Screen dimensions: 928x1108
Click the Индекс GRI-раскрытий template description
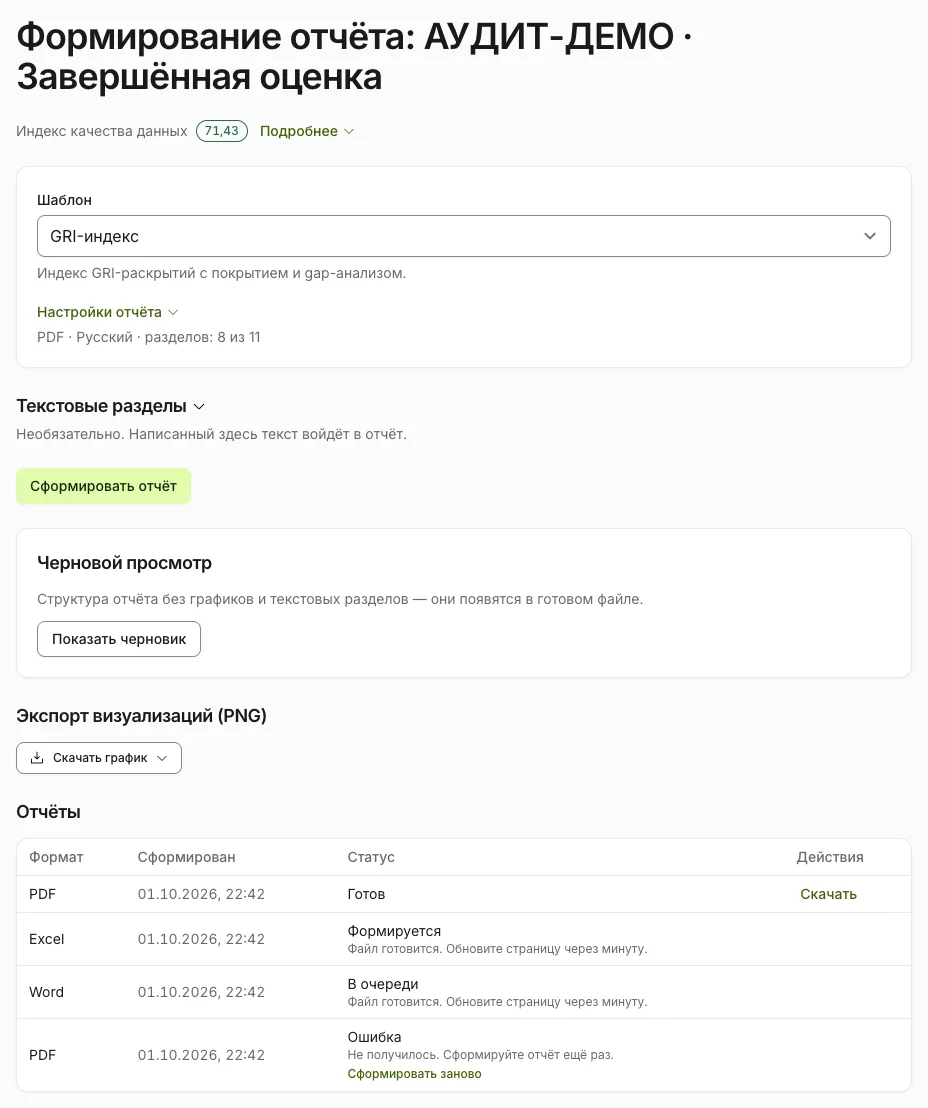(221, 273)
